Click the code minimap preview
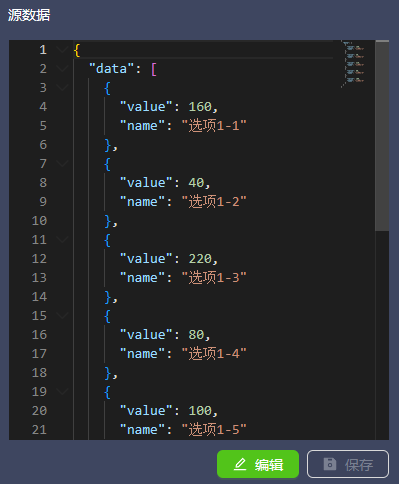This screenshot has height=484, width=399. pyautogui.click(x=354, y=64)
